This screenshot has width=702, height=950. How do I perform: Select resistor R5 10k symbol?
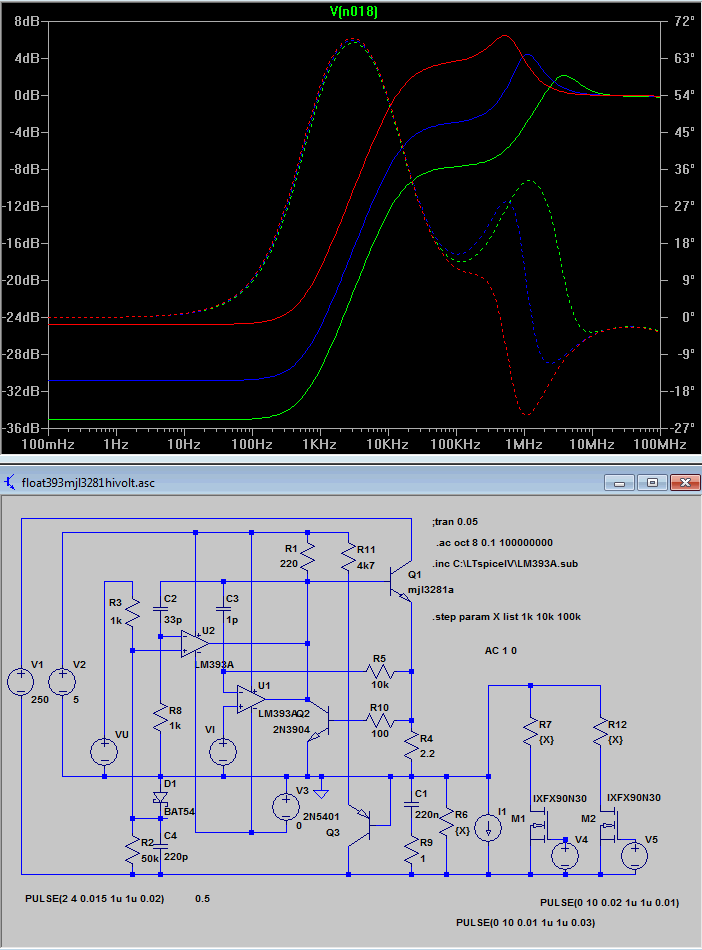point(380,671)
